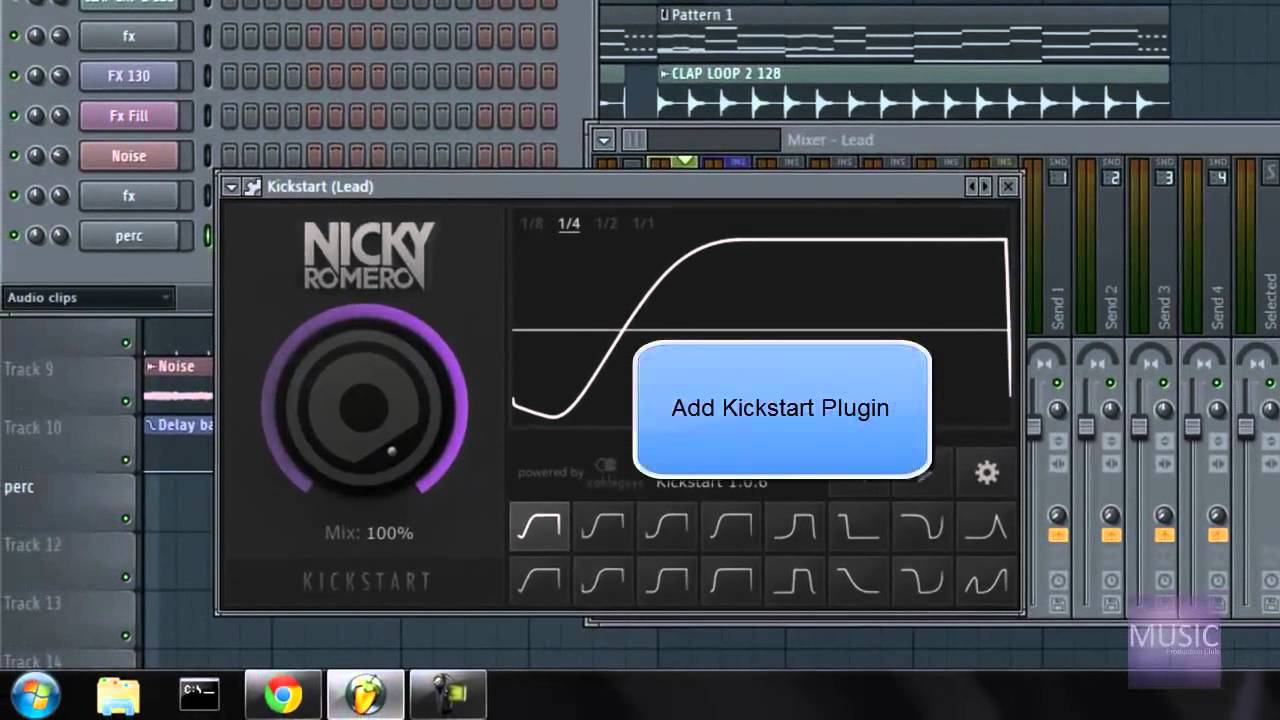The width and height of the screenshot is (1280, 720).
Task: Set the Kickstart rate to 1/2
Action: tap(606, 224)
